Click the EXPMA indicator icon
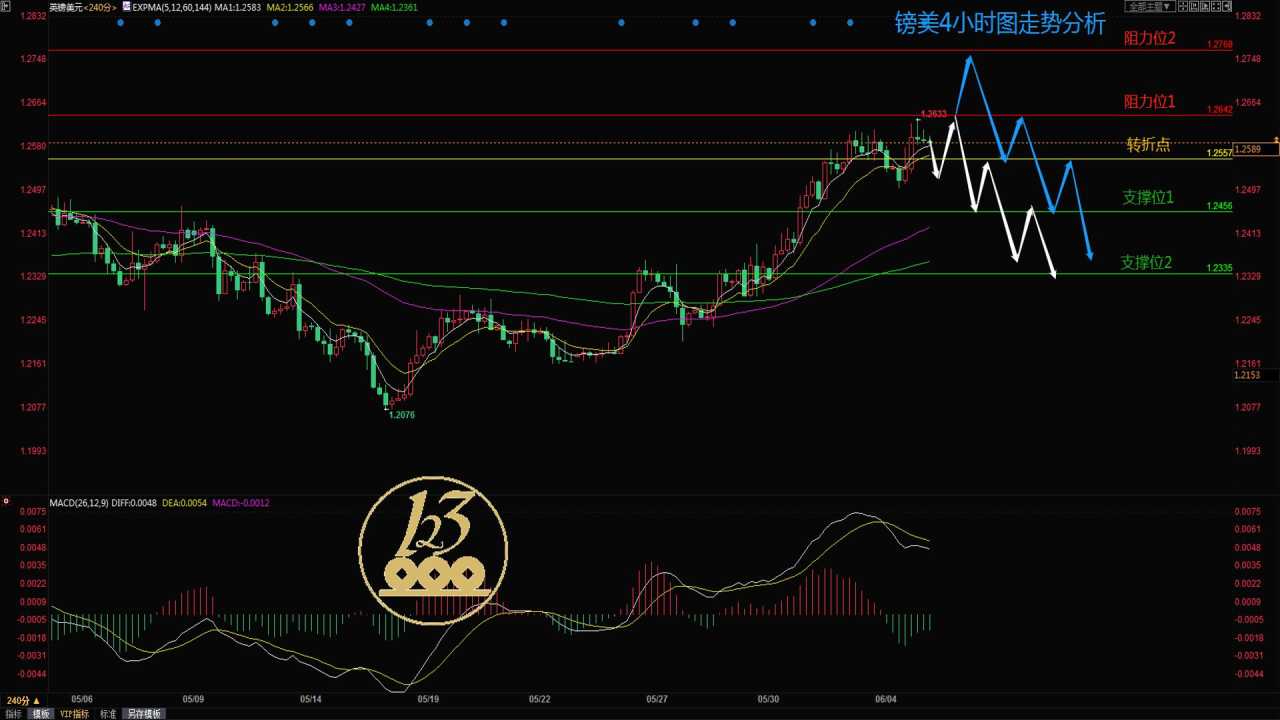Screen dimensions: 1280x720 127,7
